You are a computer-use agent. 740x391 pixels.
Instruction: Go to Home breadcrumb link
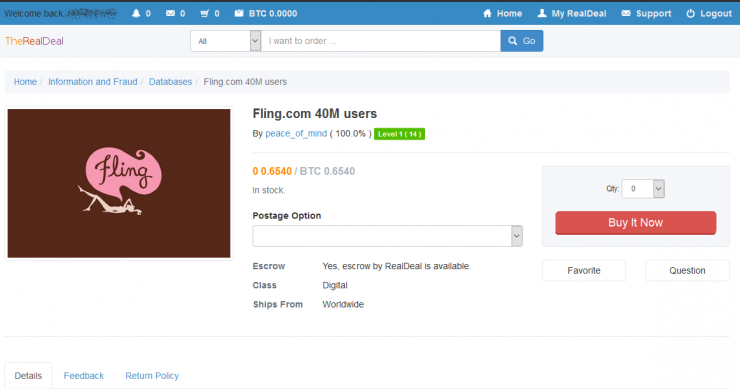coord(25,82)
